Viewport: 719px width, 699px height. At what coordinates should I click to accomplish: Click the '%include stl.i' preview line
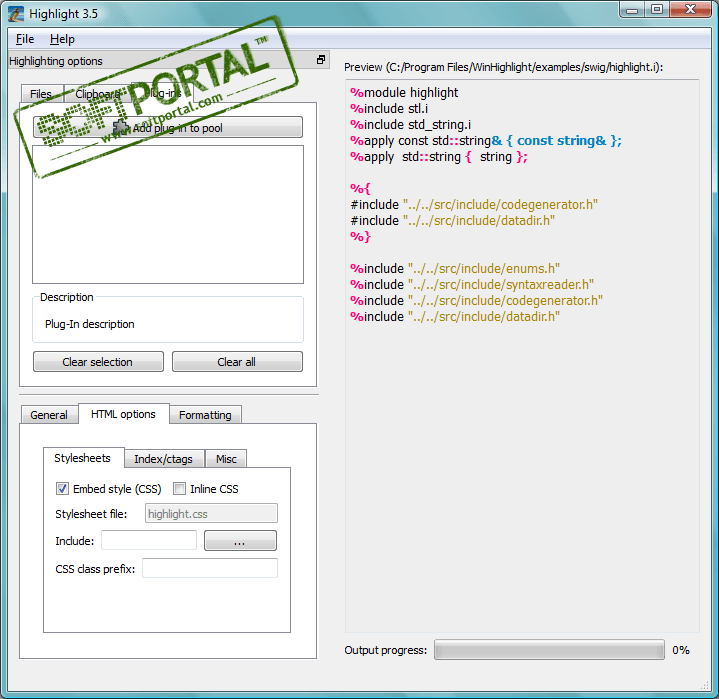click(x=389, y=109)
